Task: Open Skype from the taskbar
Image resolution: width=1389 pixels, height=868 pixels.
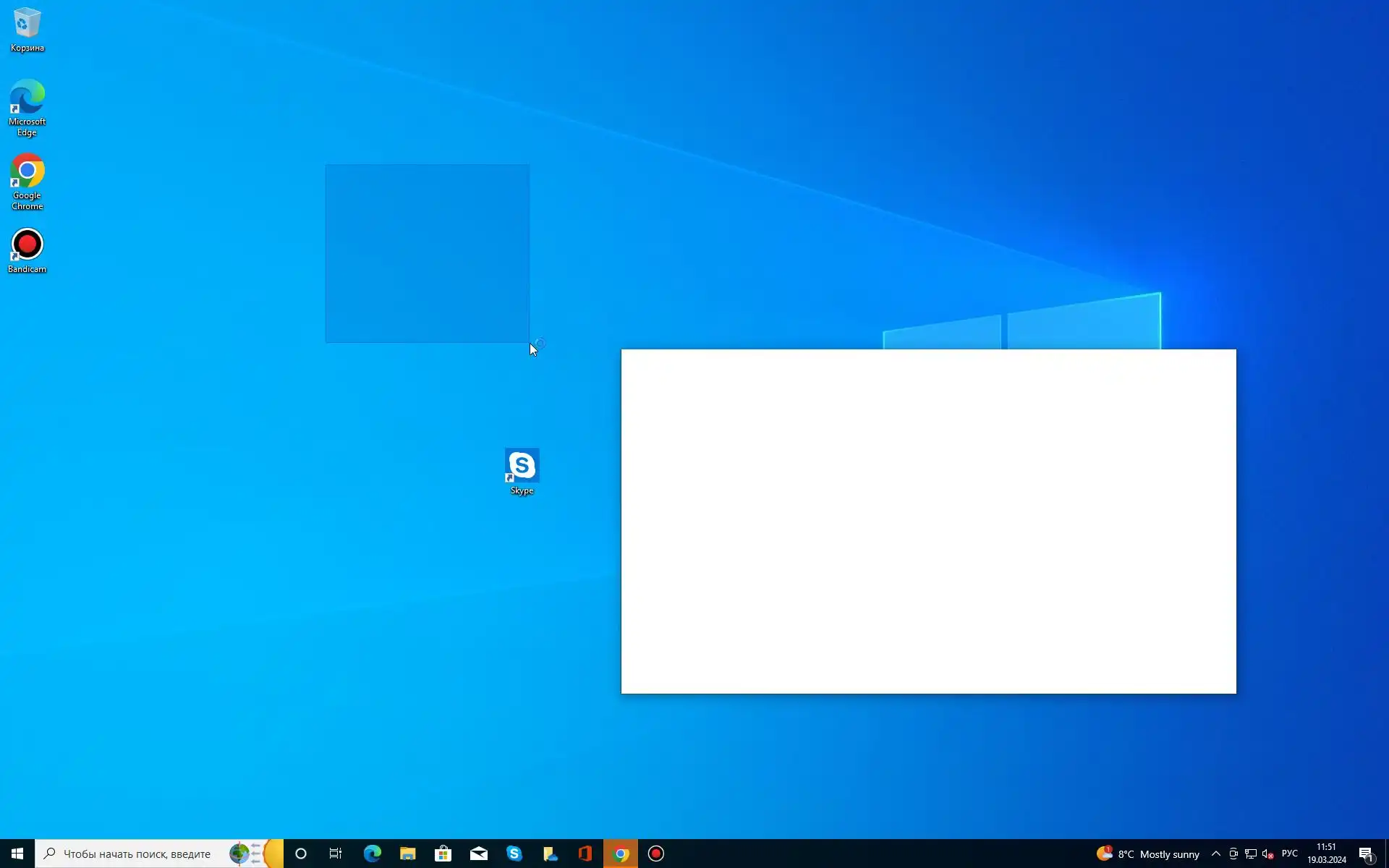Action: click(x=514, y=854)
